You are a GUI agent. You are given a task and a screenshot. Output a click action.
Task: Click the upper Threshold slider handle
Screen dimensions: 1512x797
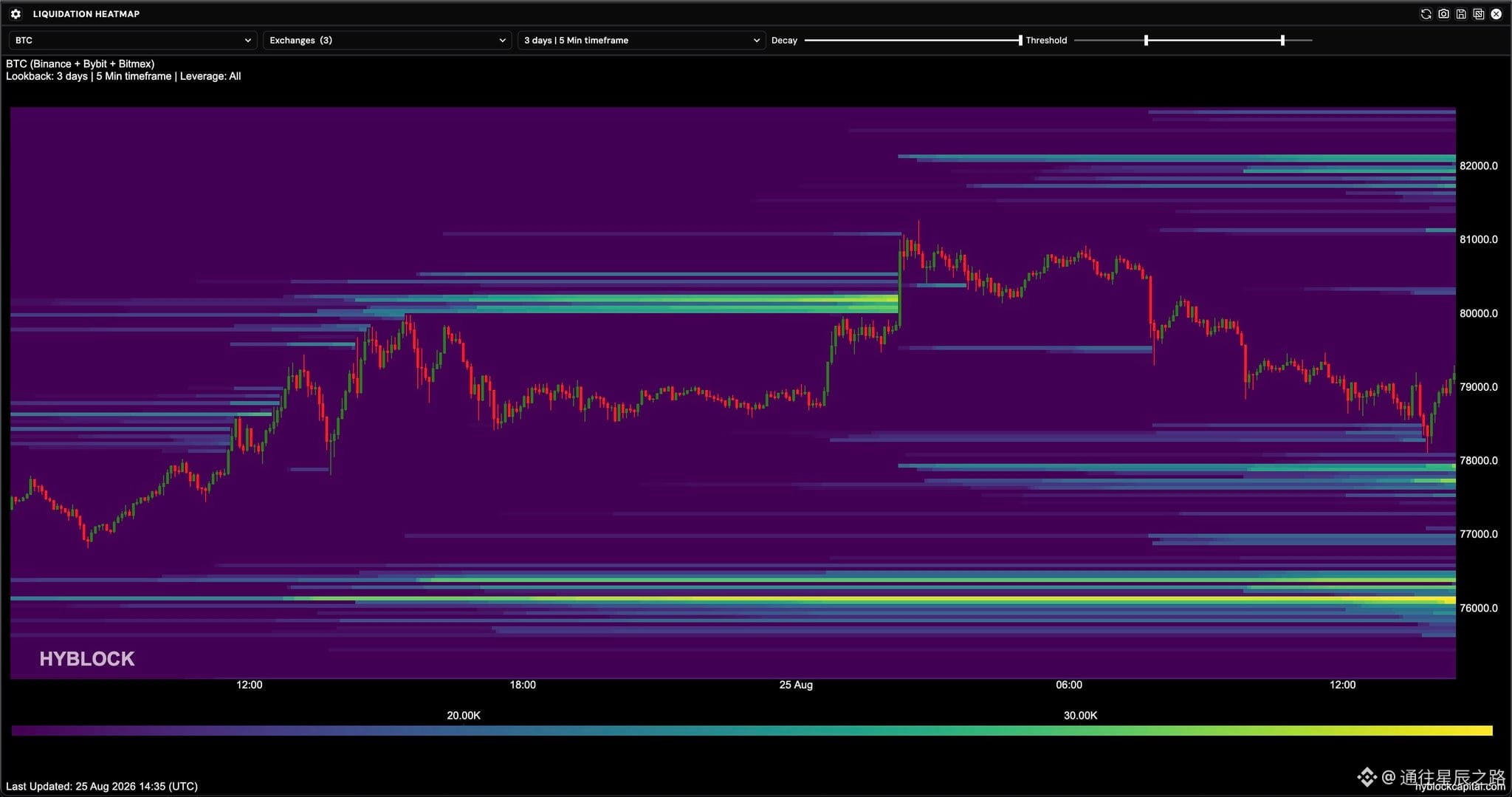(x=1282, y=41)
